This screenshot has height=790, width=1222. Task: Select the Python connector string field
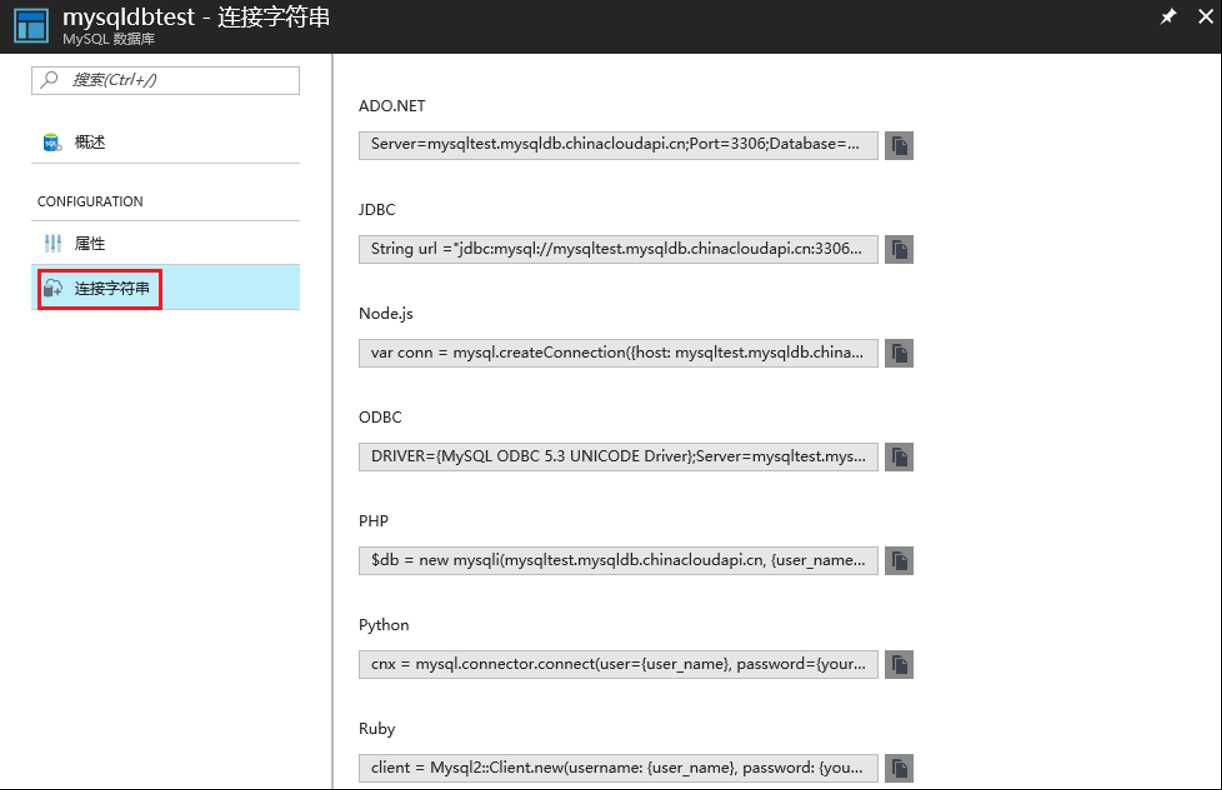pos(619,665)
